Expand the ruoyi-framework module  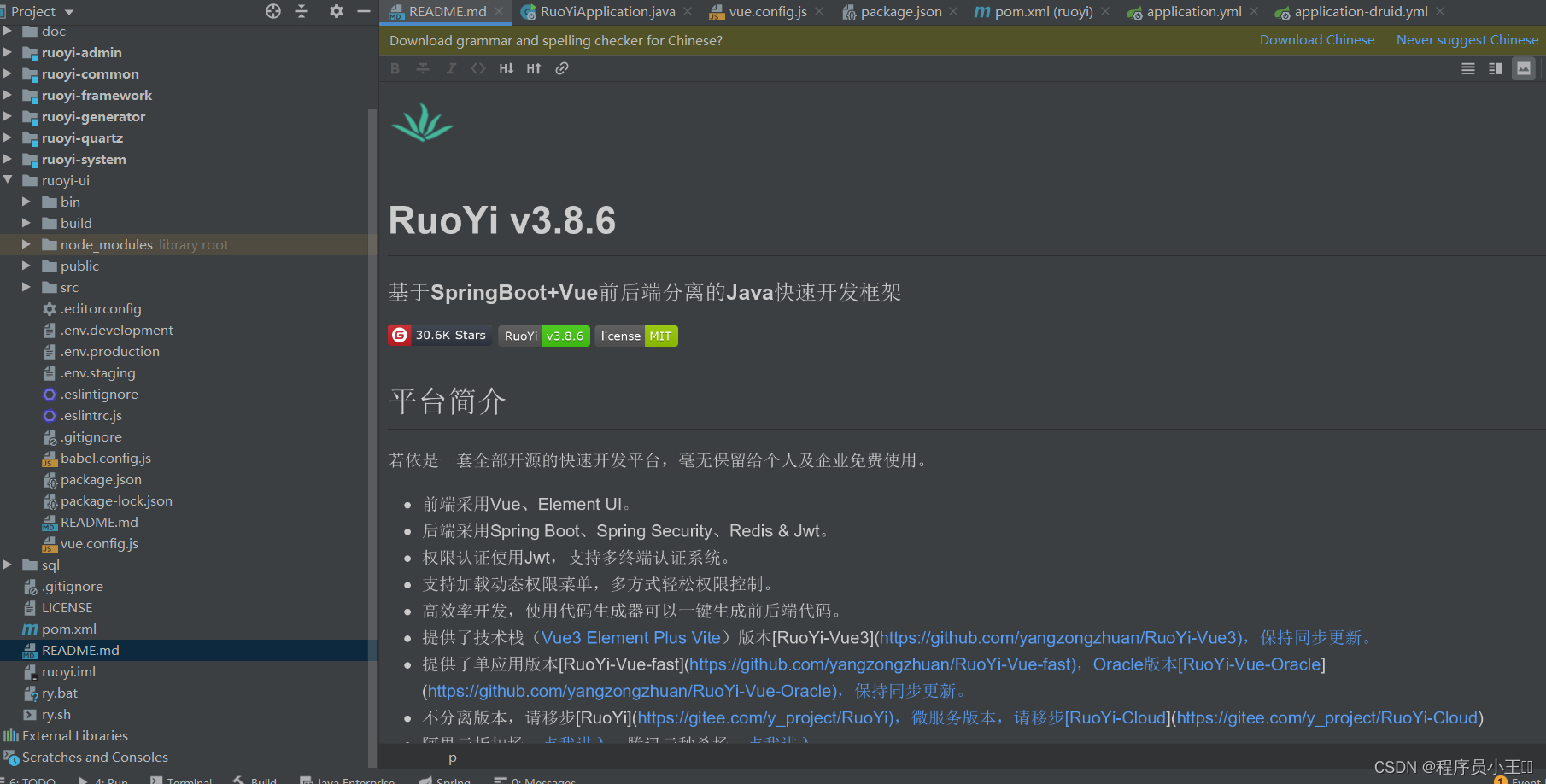8,95
